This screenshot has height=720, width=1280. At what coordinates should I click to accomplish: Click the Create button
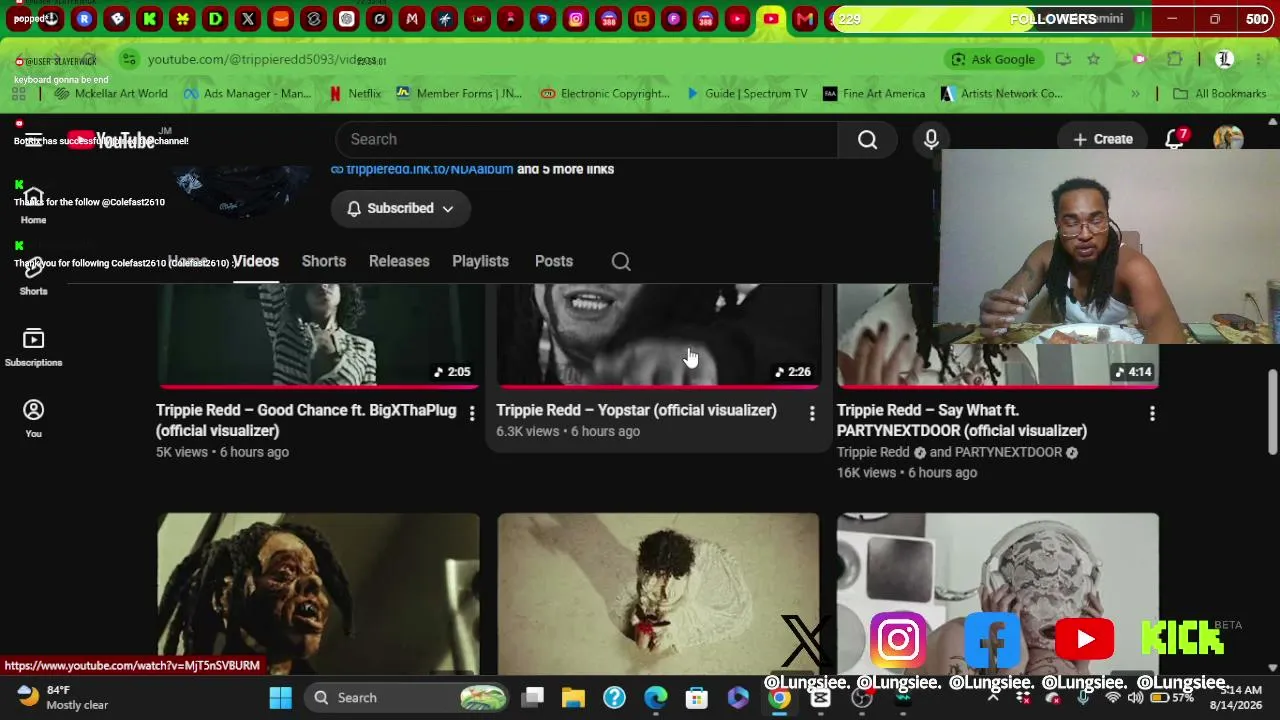tap(1102, 139)
